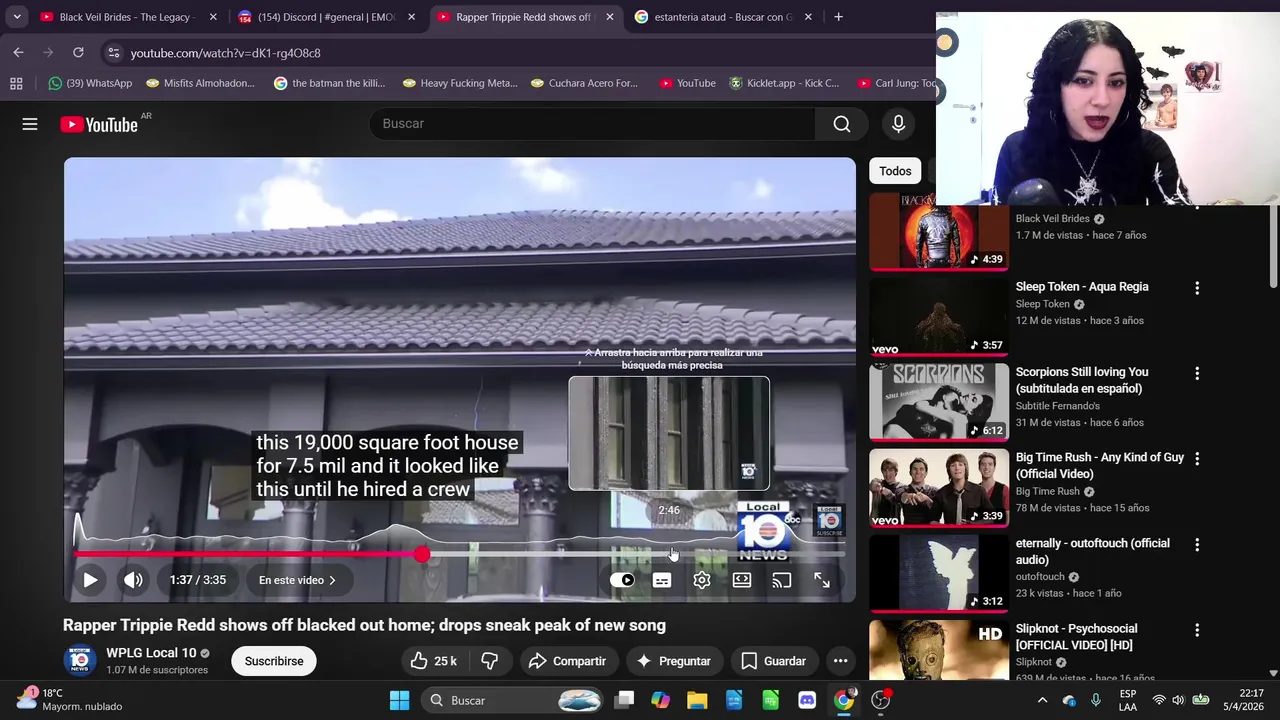The width and height of the screenshot is (1280, 720).
Task: Enter fullscreen mode in player
Action: coord(822,580)
